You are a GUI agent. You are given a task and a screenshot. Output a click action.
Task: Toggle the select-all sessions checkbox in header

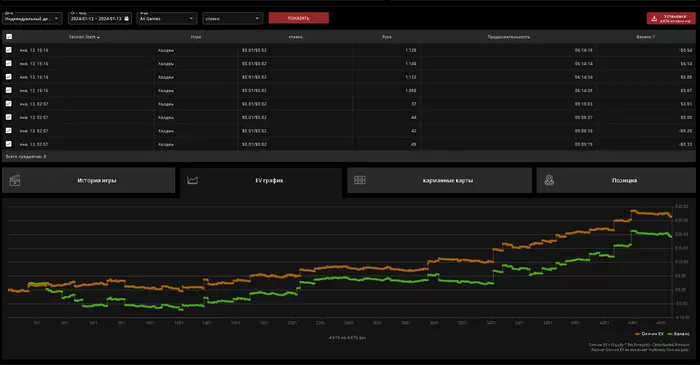tap(9, 37)
